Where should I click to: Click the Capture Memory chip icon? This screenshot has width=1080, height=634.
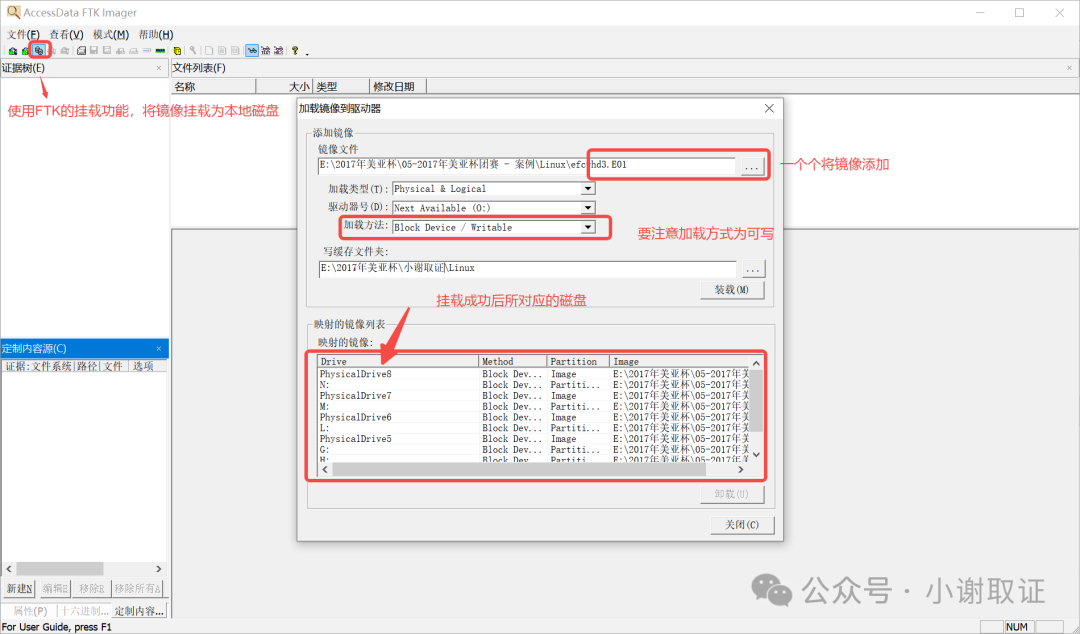[x=160, y=51]
